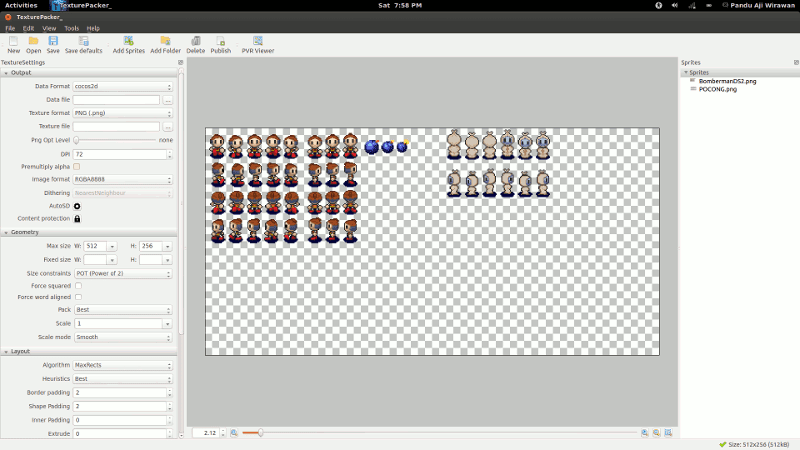Open the Tools menu
800x450 pixels.
point(71,28)
